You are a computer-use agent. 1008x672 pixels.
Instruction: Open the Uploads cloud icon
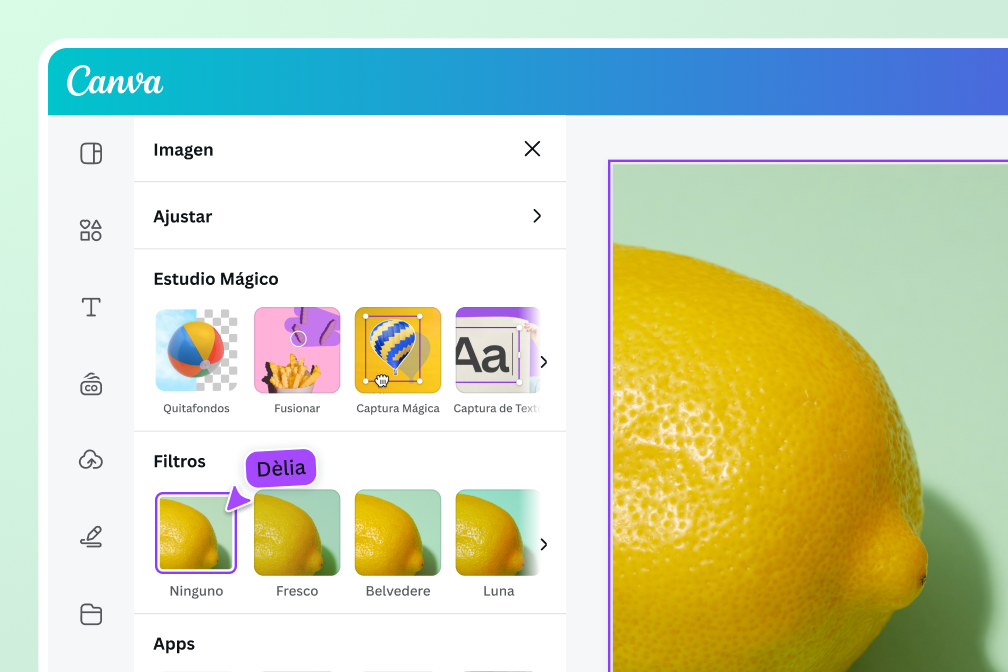tap(91, 460)
